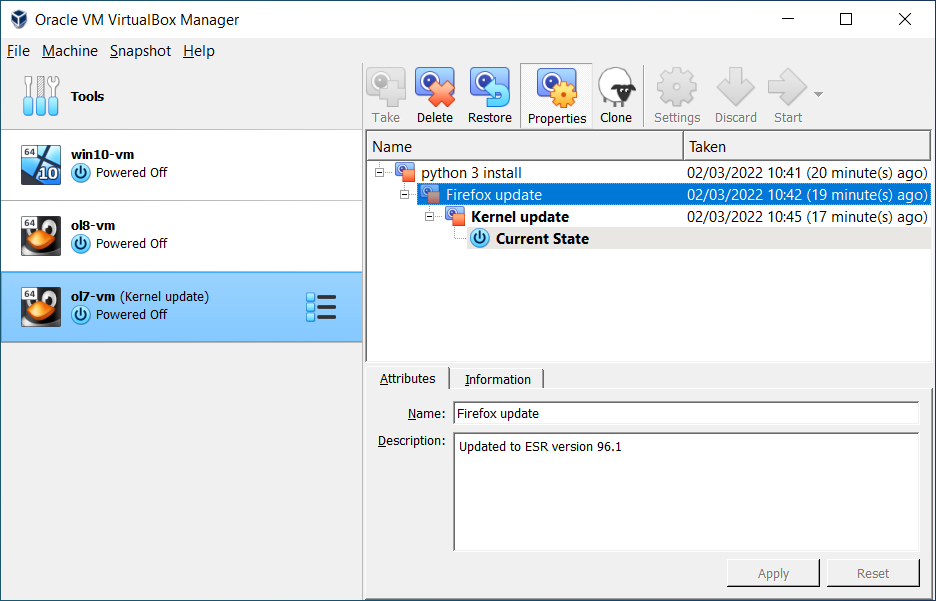The image size is (936, 601).
Task: Collapse the Firefox update snapshot branch
Action: pyautogui.click(x=404, y=194)
